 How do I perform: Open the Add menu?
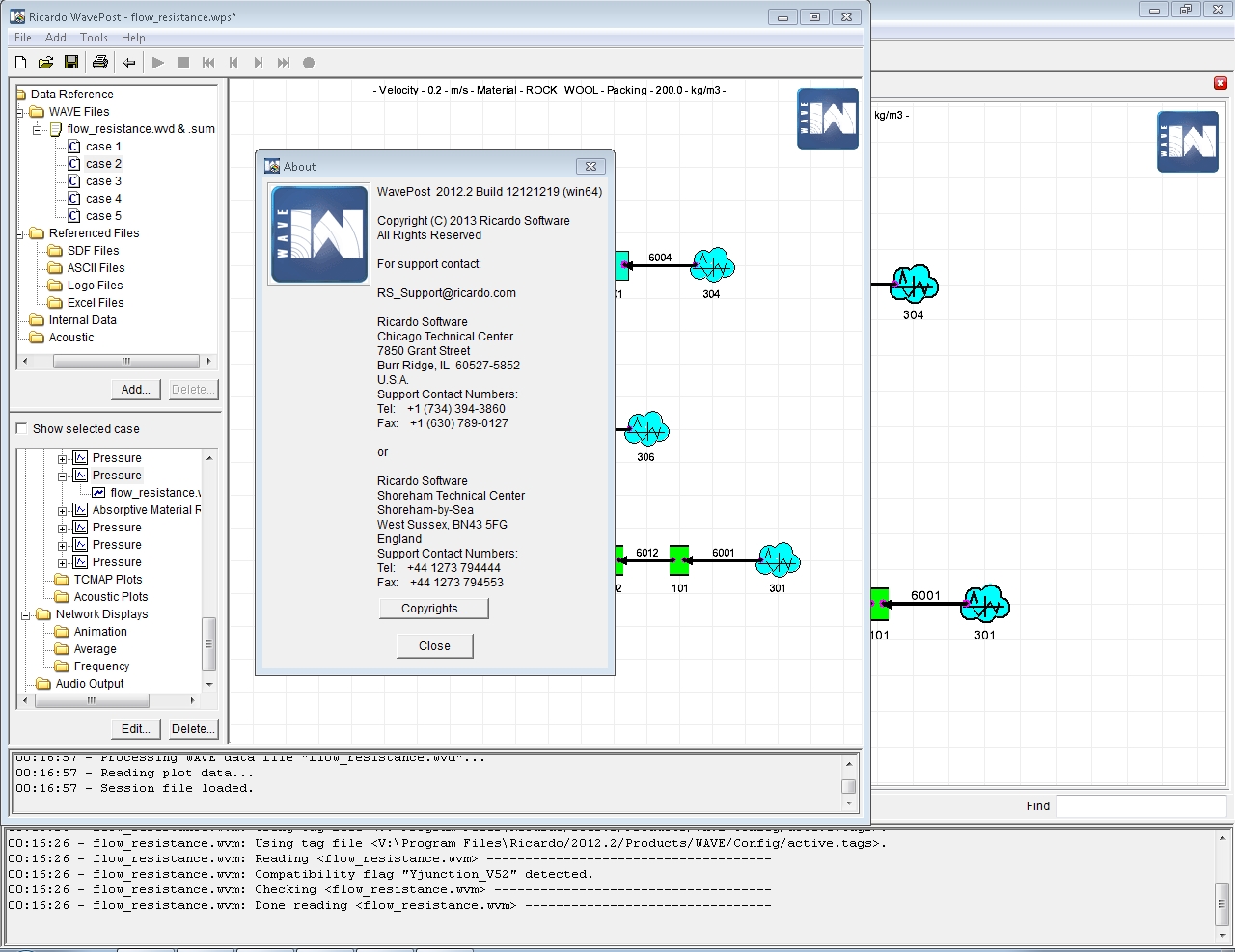pyautogui.click(x=56, y=38)
